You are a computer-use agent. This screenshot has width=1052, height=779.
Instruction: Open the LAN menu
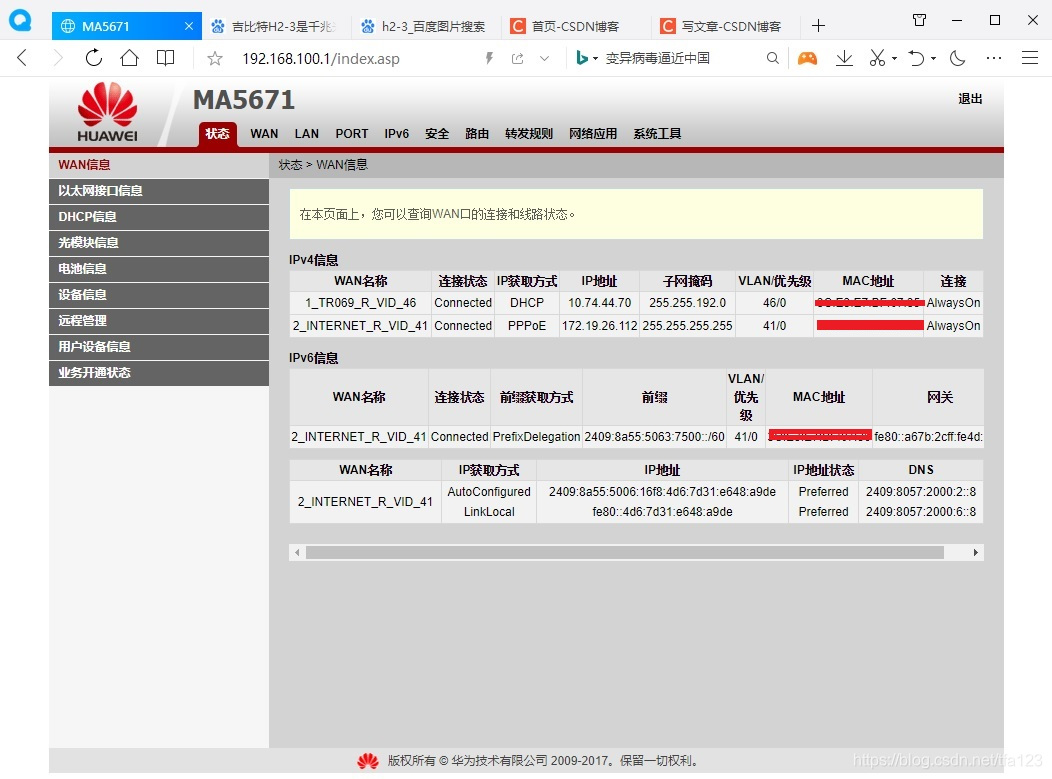307,134
